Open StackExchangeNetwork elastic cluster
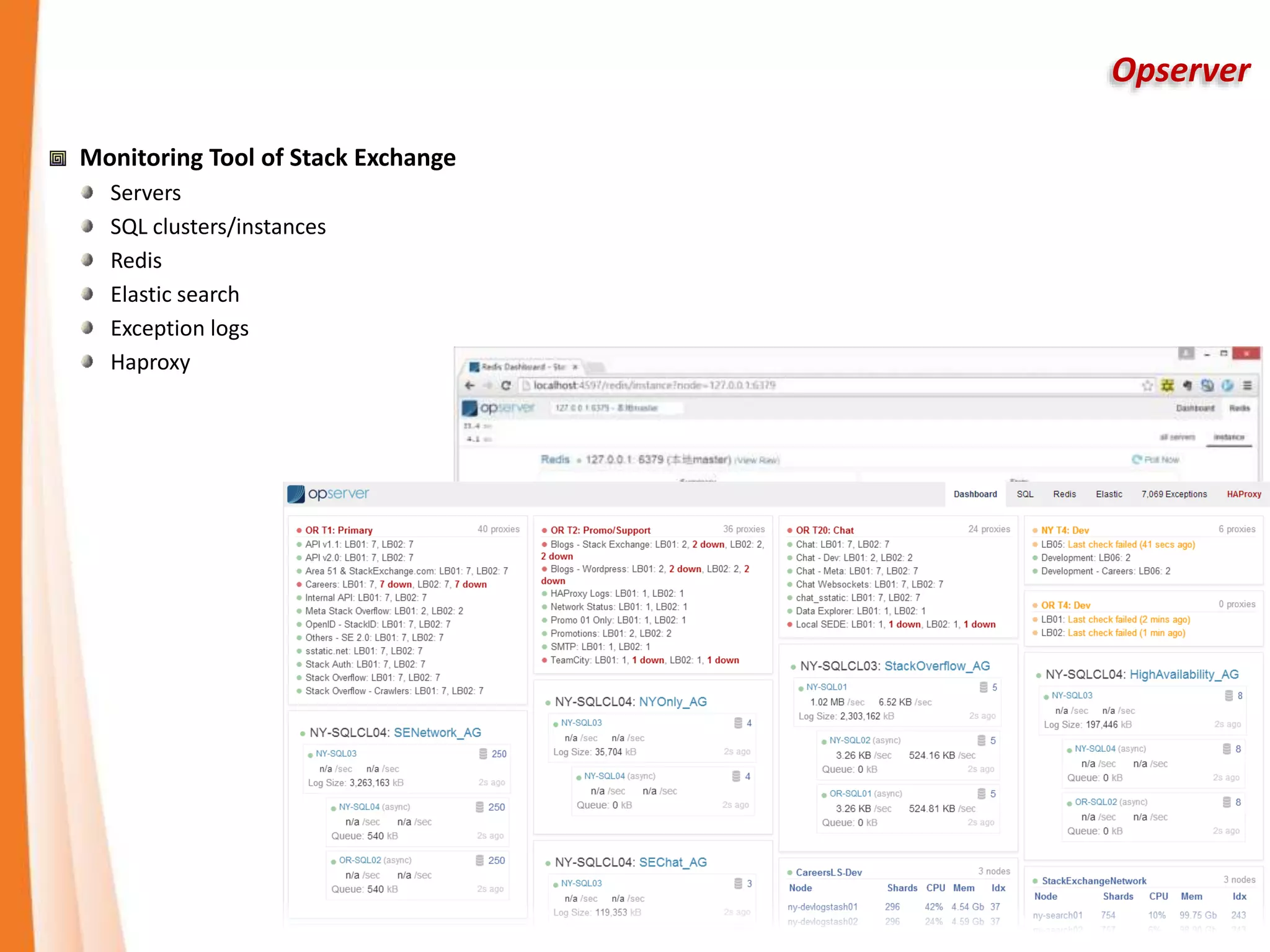 click(x=1094, y=881)
